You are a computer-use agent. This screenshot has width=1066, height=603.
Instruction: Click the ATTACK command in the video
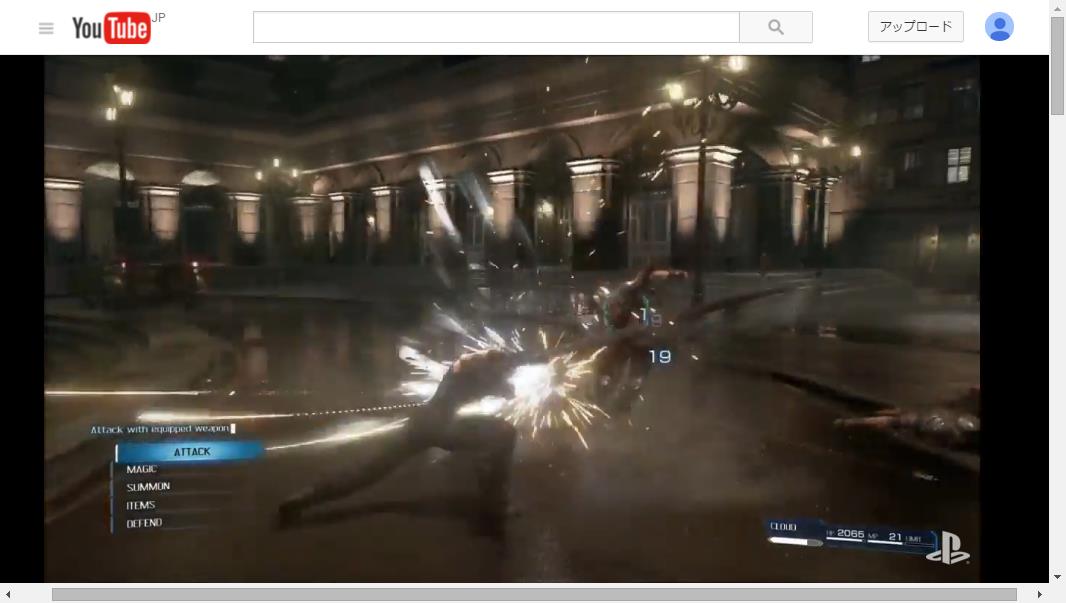(x=191, y=452)
